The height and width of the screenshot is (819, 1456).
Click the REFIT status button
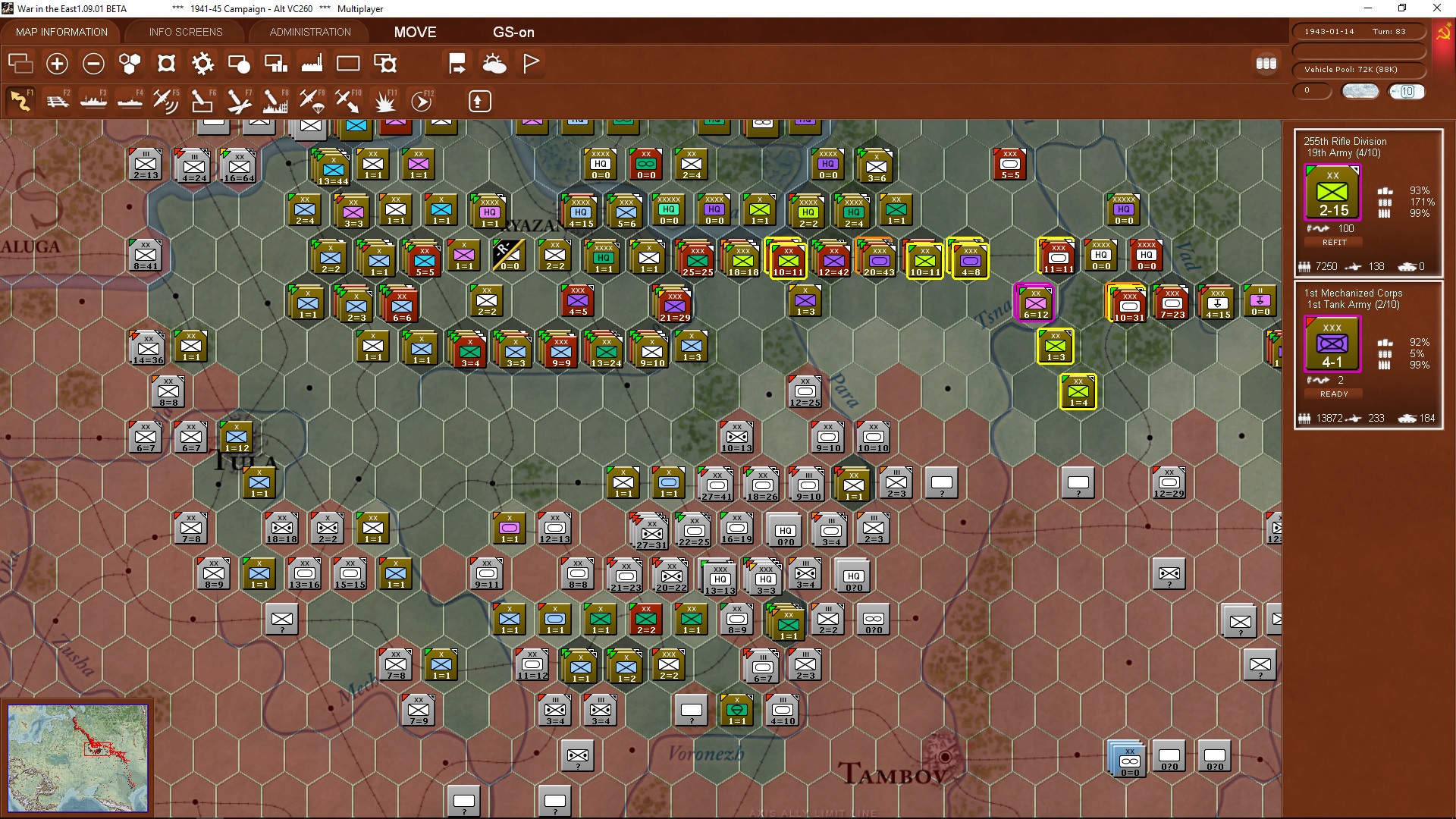pos(1334,243)
